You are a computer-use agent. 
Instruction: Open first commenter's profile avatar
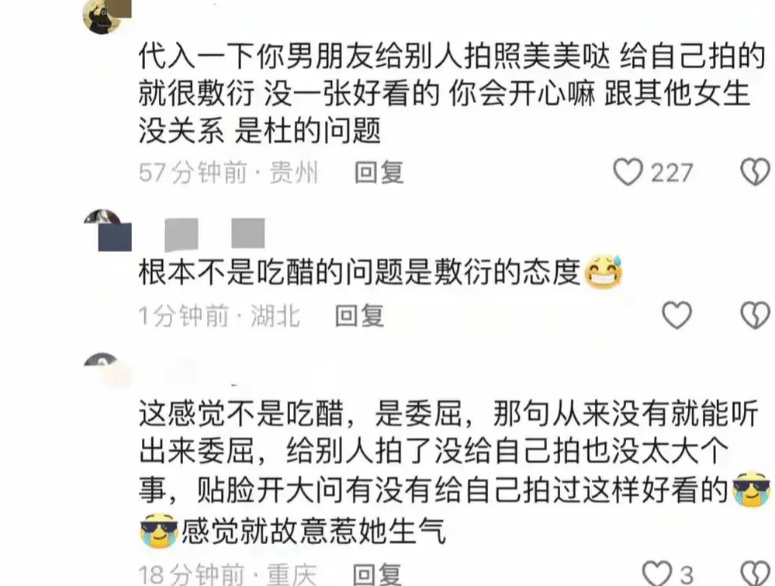106,16
